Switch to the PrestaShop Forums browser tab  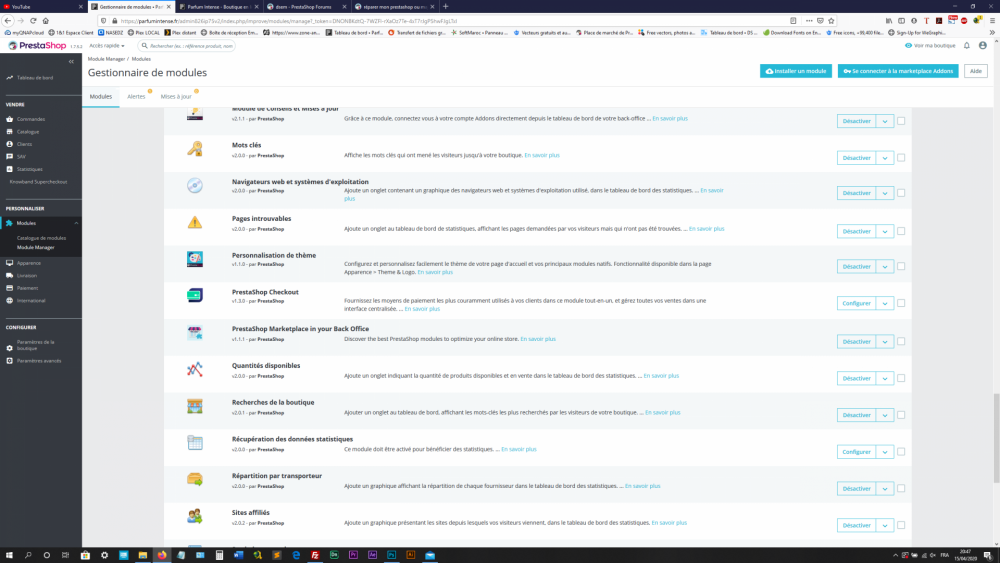[307, 6]
